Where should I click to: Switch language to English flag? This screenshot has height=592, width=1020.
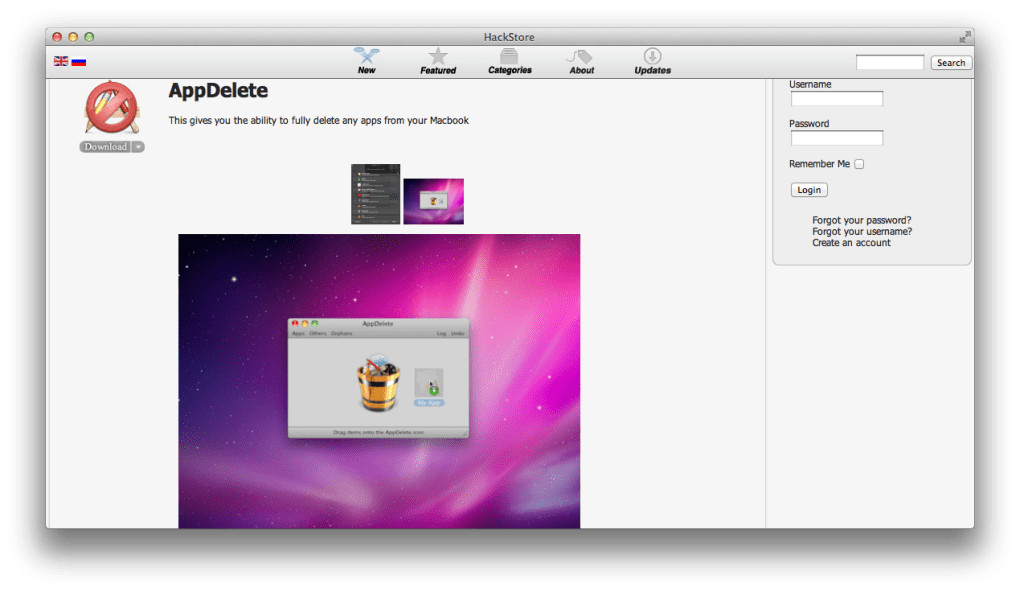point(61,61)
